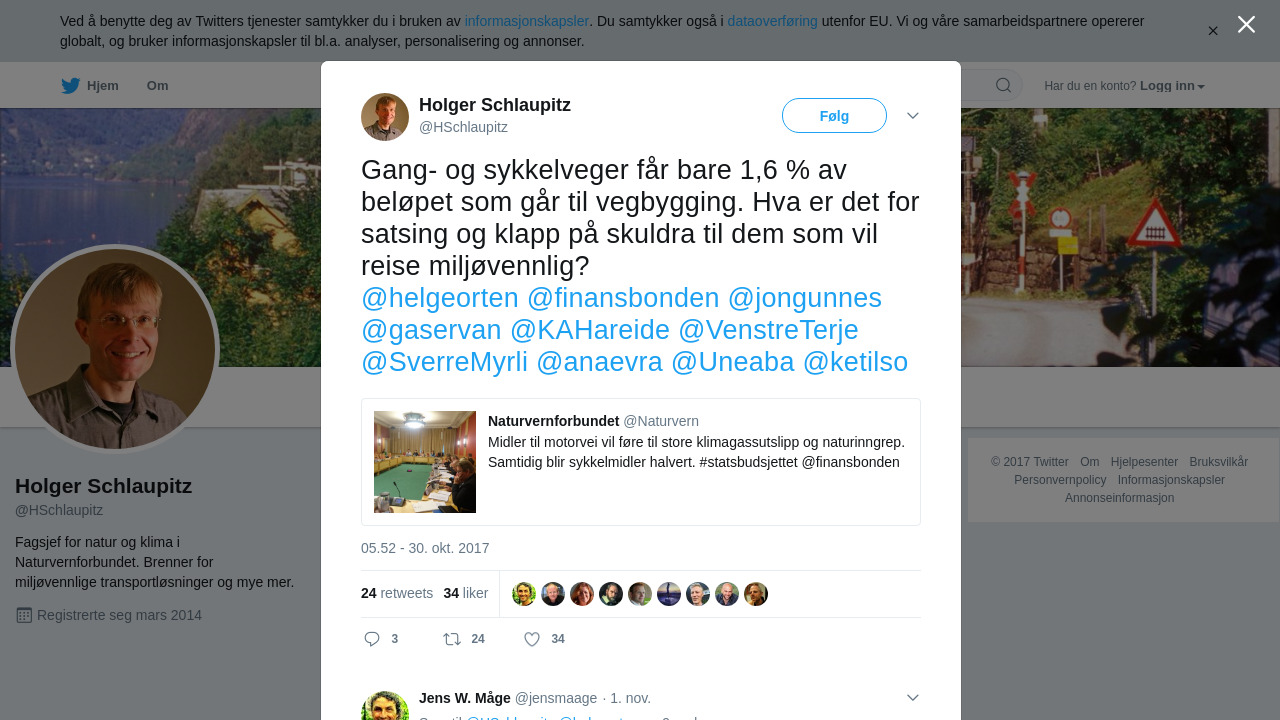Click first liker avatar in row
The width and height of the screenshot is (1280, 720).
524,594
